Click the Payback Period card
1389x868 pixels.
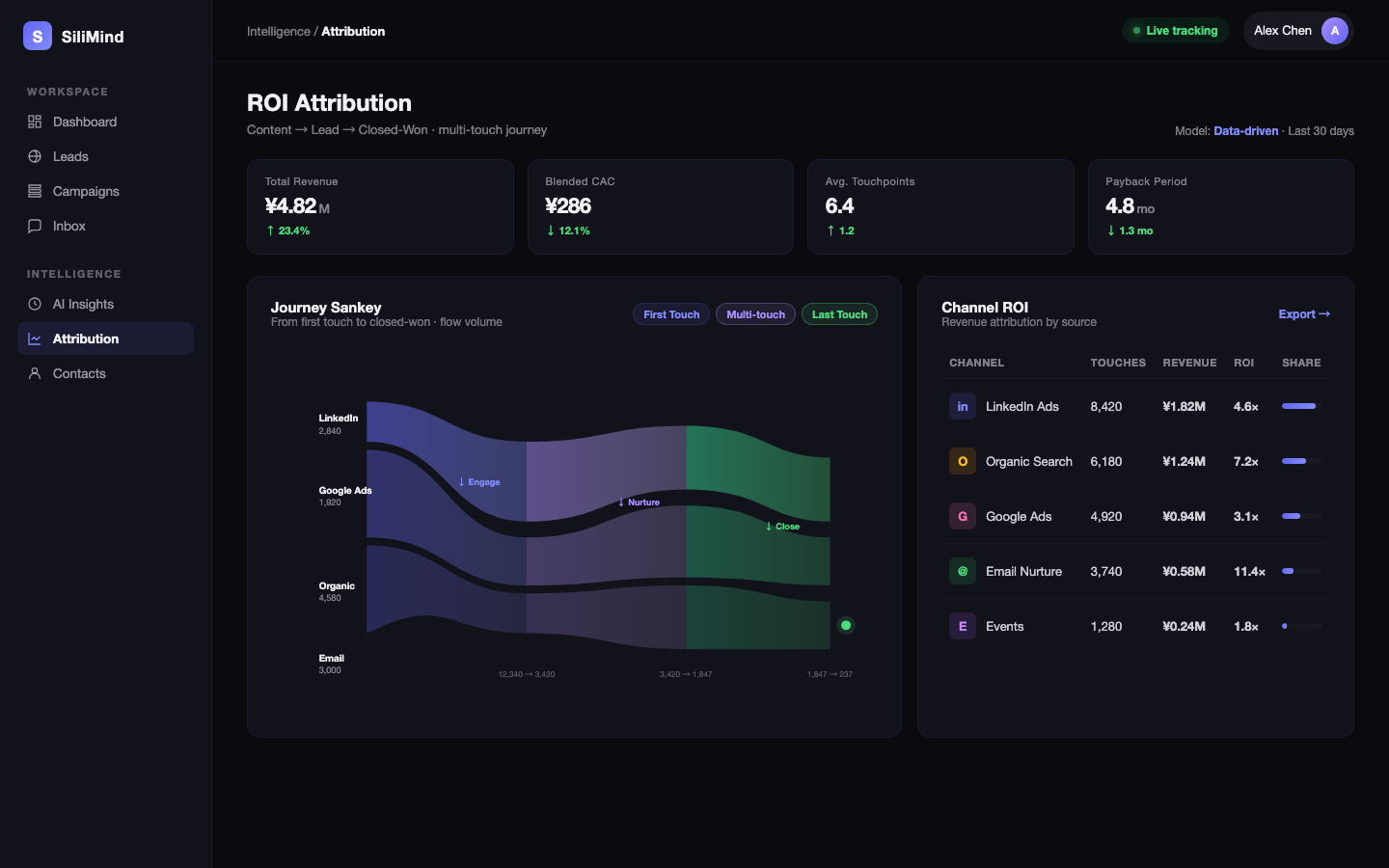[x=1221, y=206]
